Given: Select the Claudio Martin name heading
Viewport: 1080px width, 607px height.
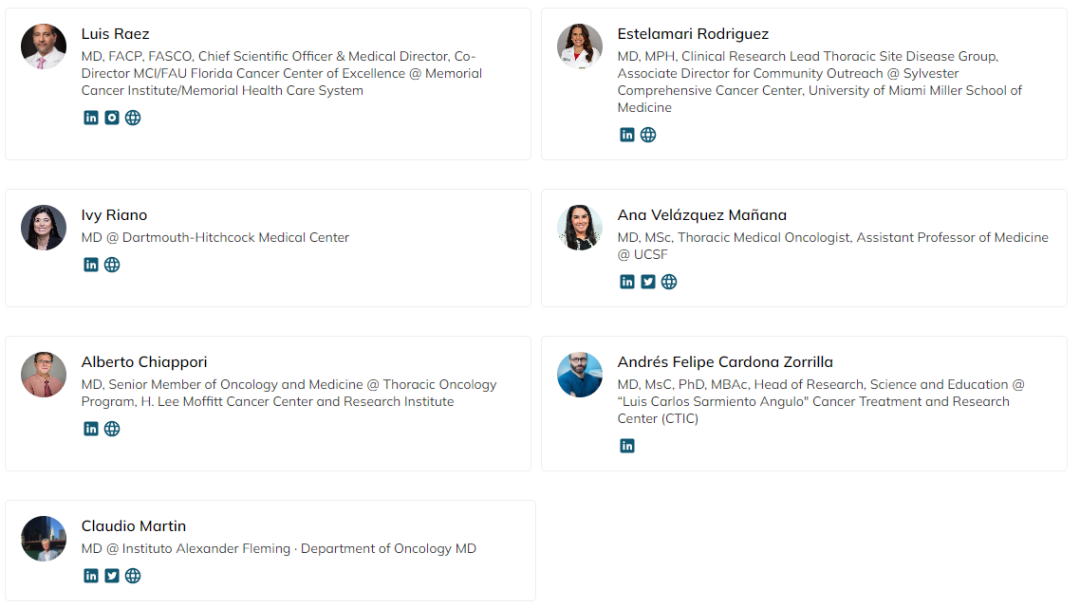Looking at the screenshot, I should pos(133,526).
